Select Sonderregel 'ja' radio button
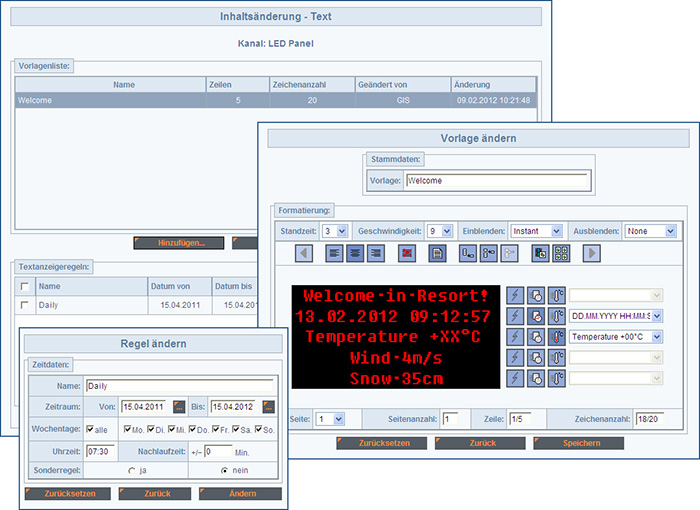The image size is (700, 510). (x=132, y=471)
